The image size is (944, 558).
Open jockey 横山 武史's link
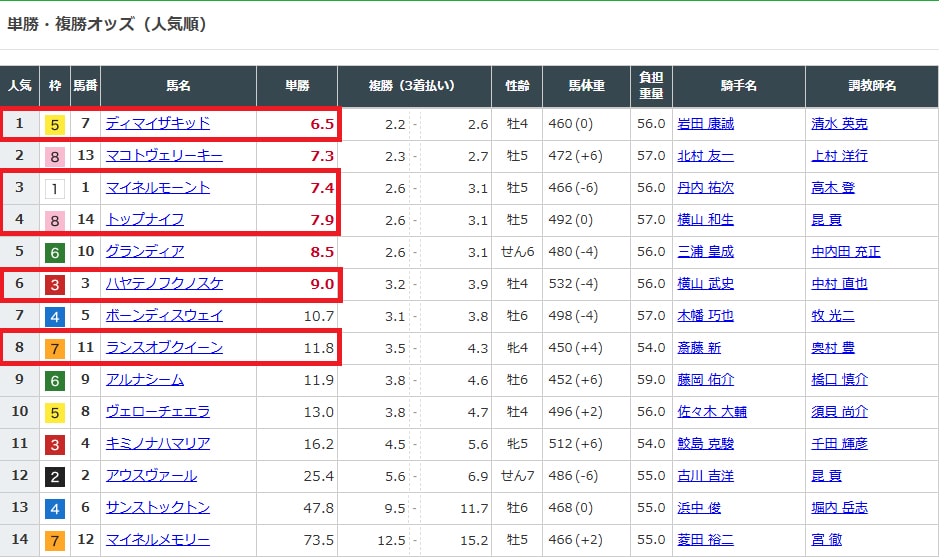(705, 284)
